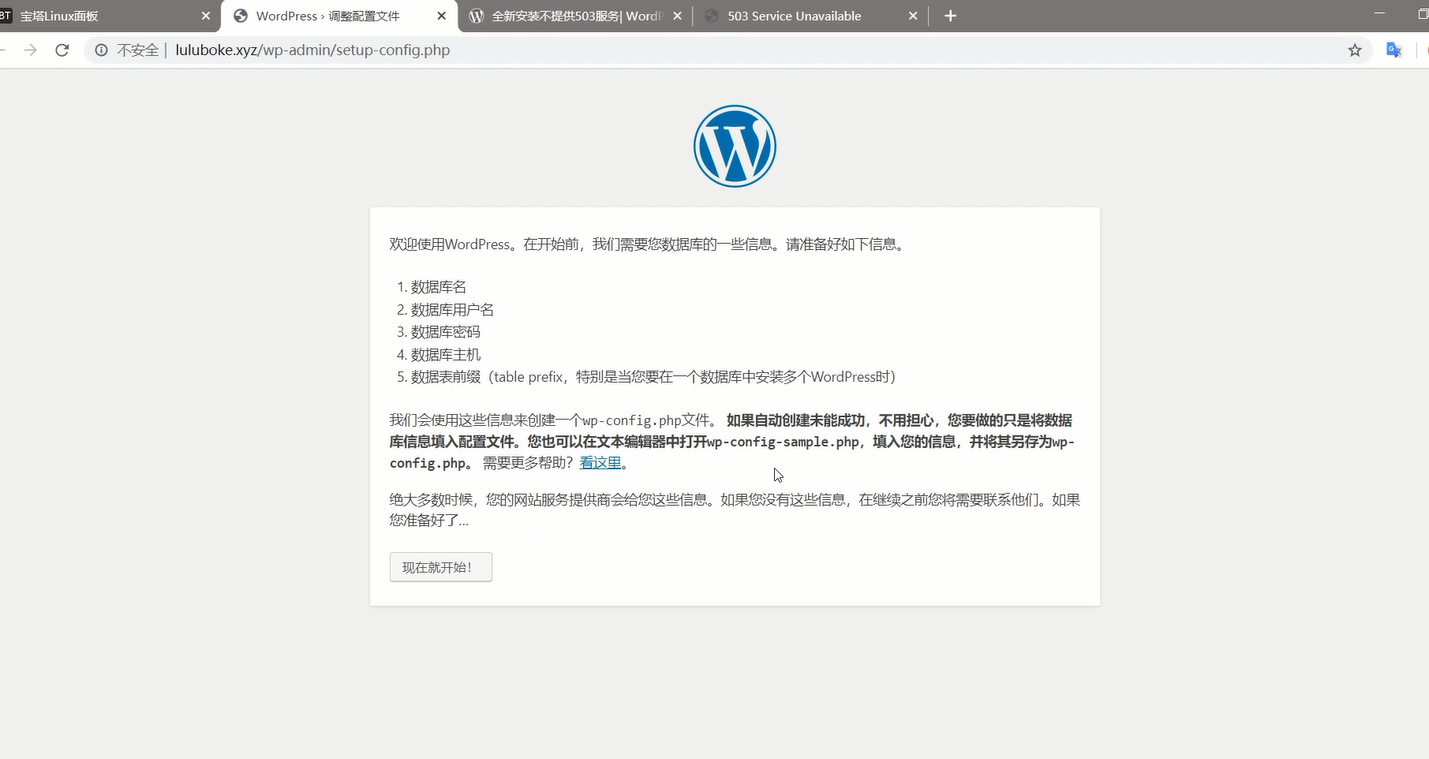Viewport: 1429px width, 759px height.
Task: Close the WordPress 调整配置文件 tab
Action: pos(442,16)
